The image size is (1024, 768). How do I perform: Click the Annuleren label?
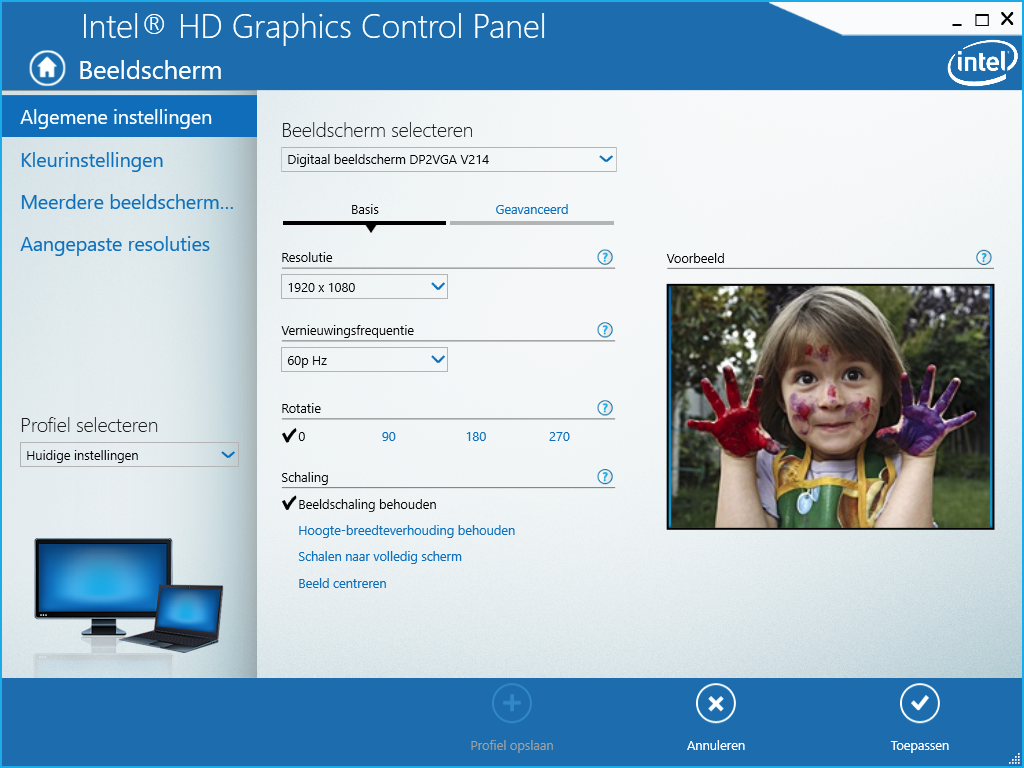(716, 746)
